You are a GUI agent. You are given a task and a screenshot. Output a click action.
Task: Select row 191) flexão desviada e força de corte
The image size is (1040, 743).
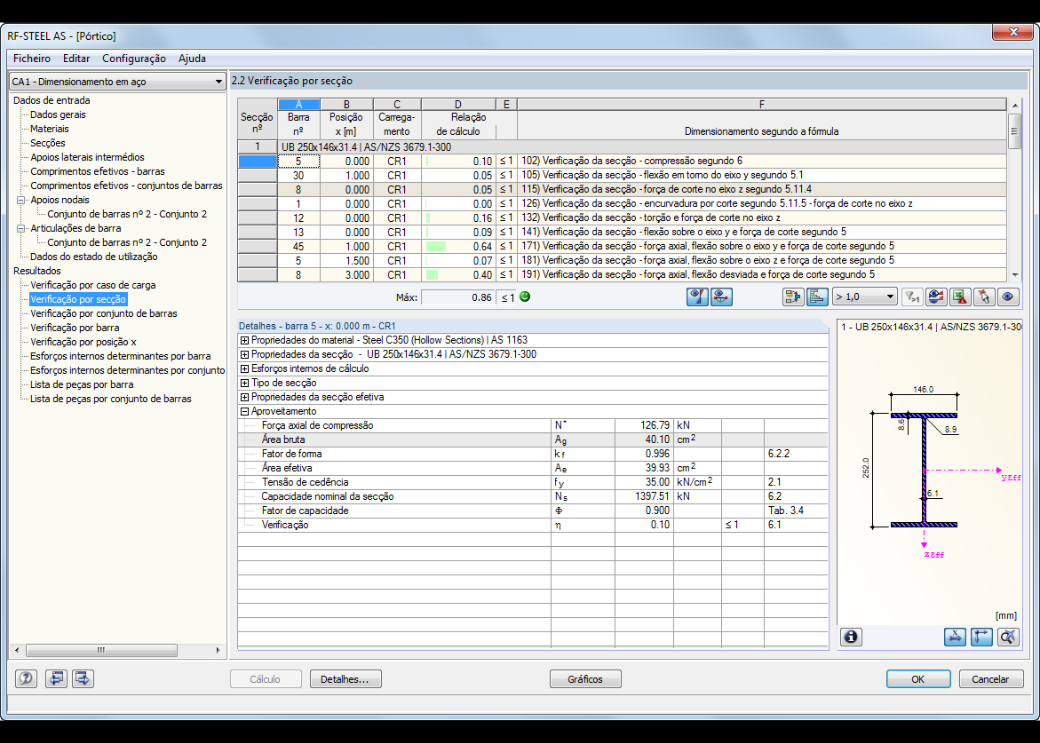coord(621,275)
